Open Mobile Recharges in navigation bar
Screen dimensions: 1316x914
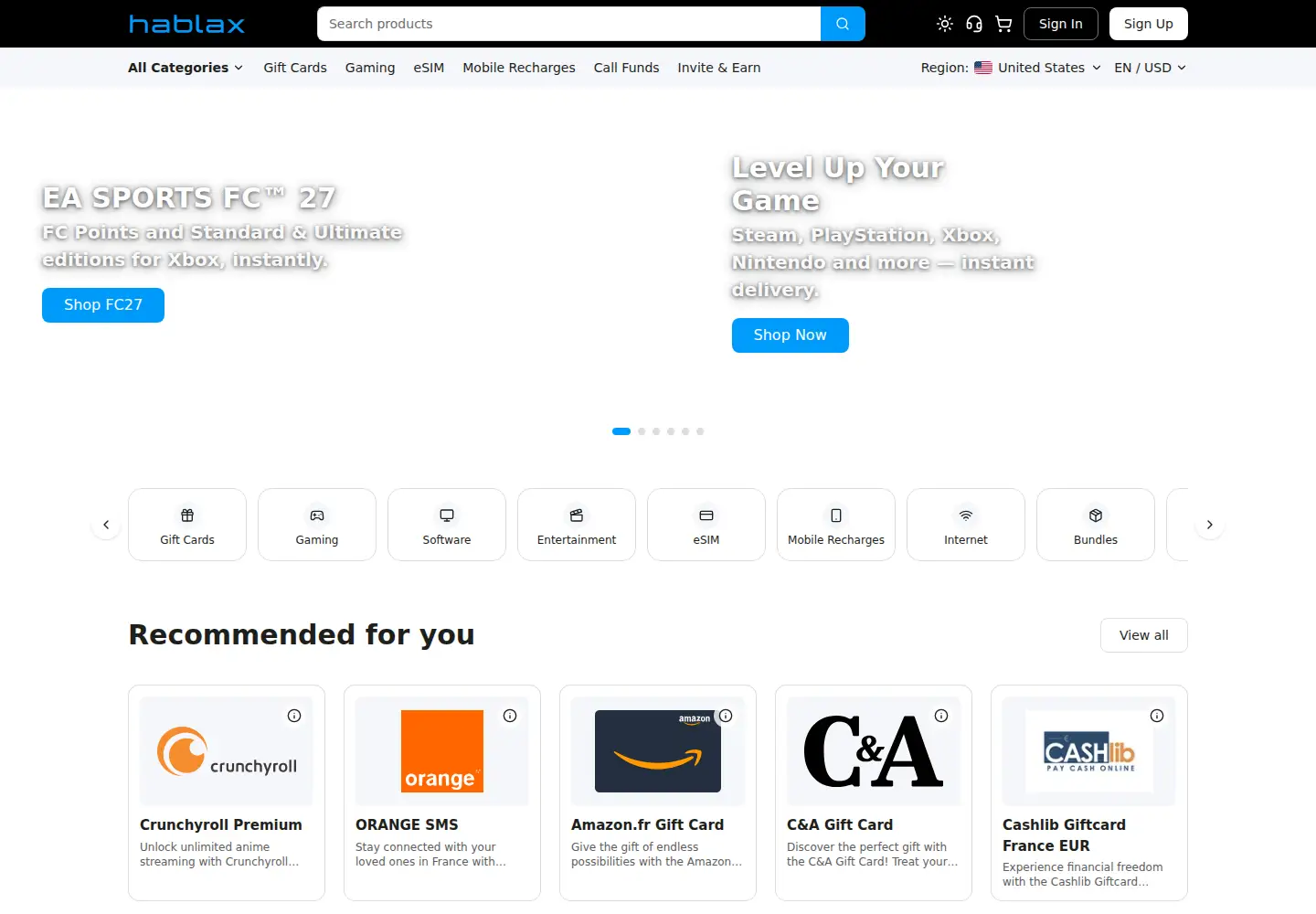point(519,68)
